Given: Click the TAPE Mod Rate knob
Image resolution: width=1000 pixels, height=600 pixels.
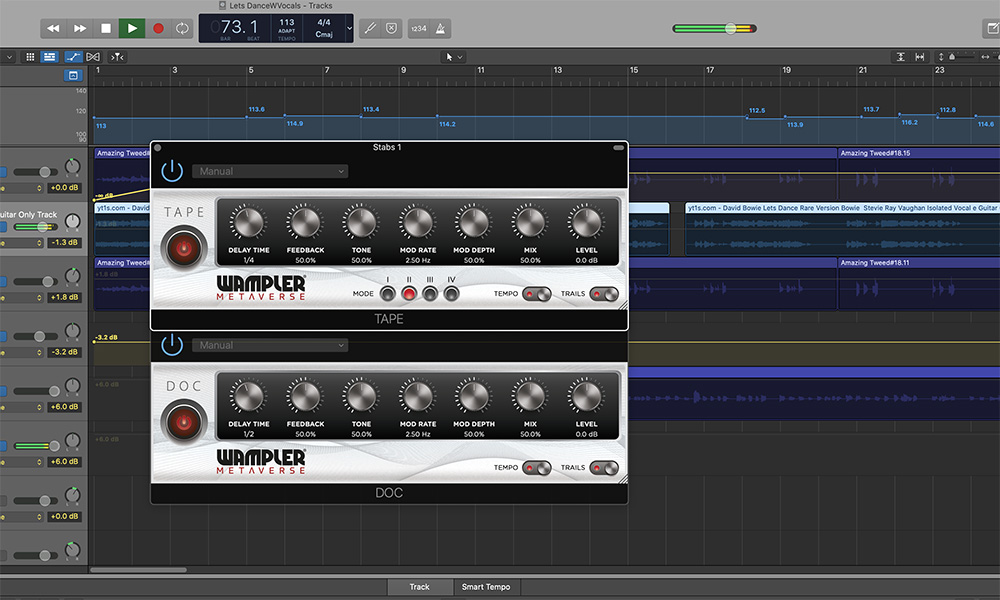Looking at the screenshot, I should click(x=418, y=223).
